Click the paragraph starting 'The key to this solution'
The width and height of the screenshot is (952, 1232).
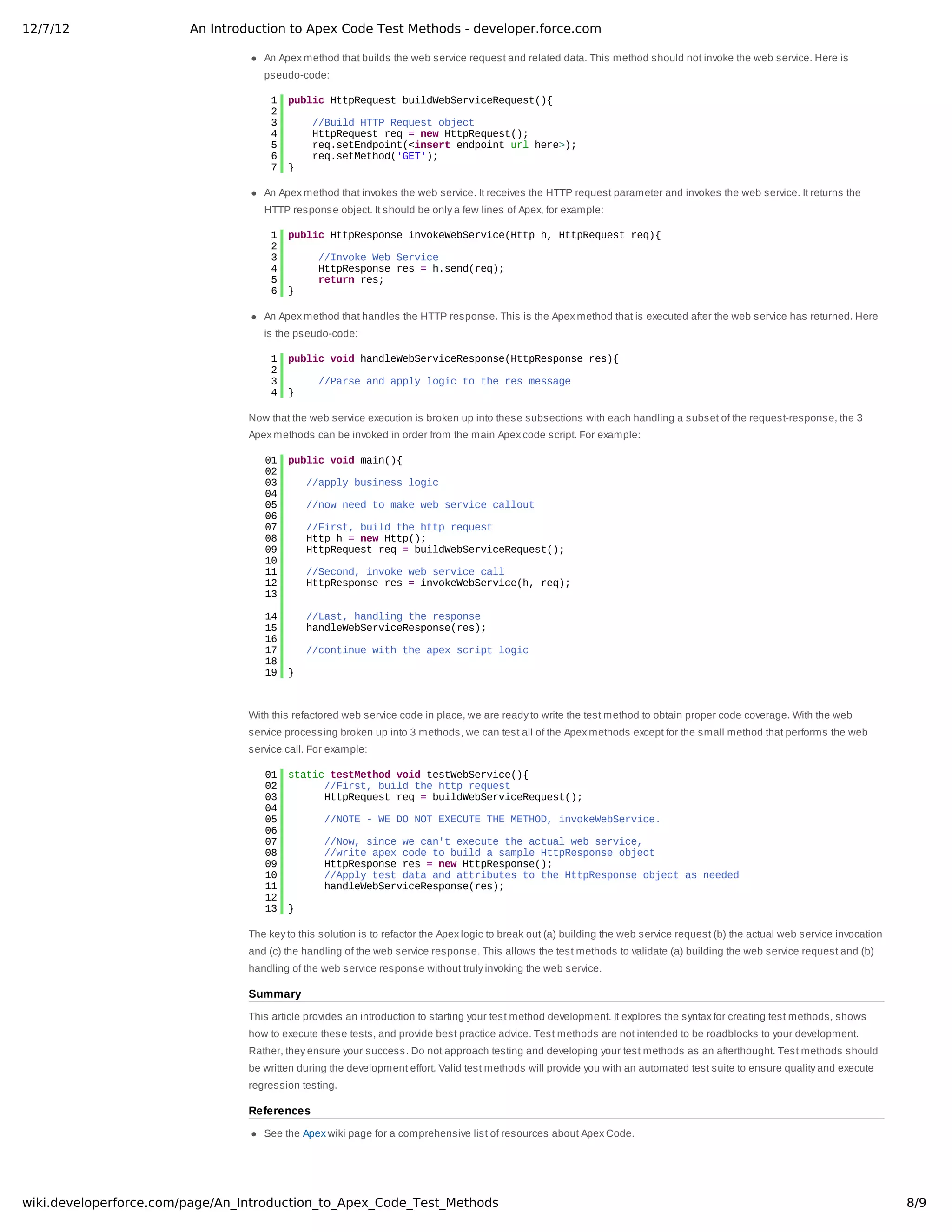click(x=566, y=951)
